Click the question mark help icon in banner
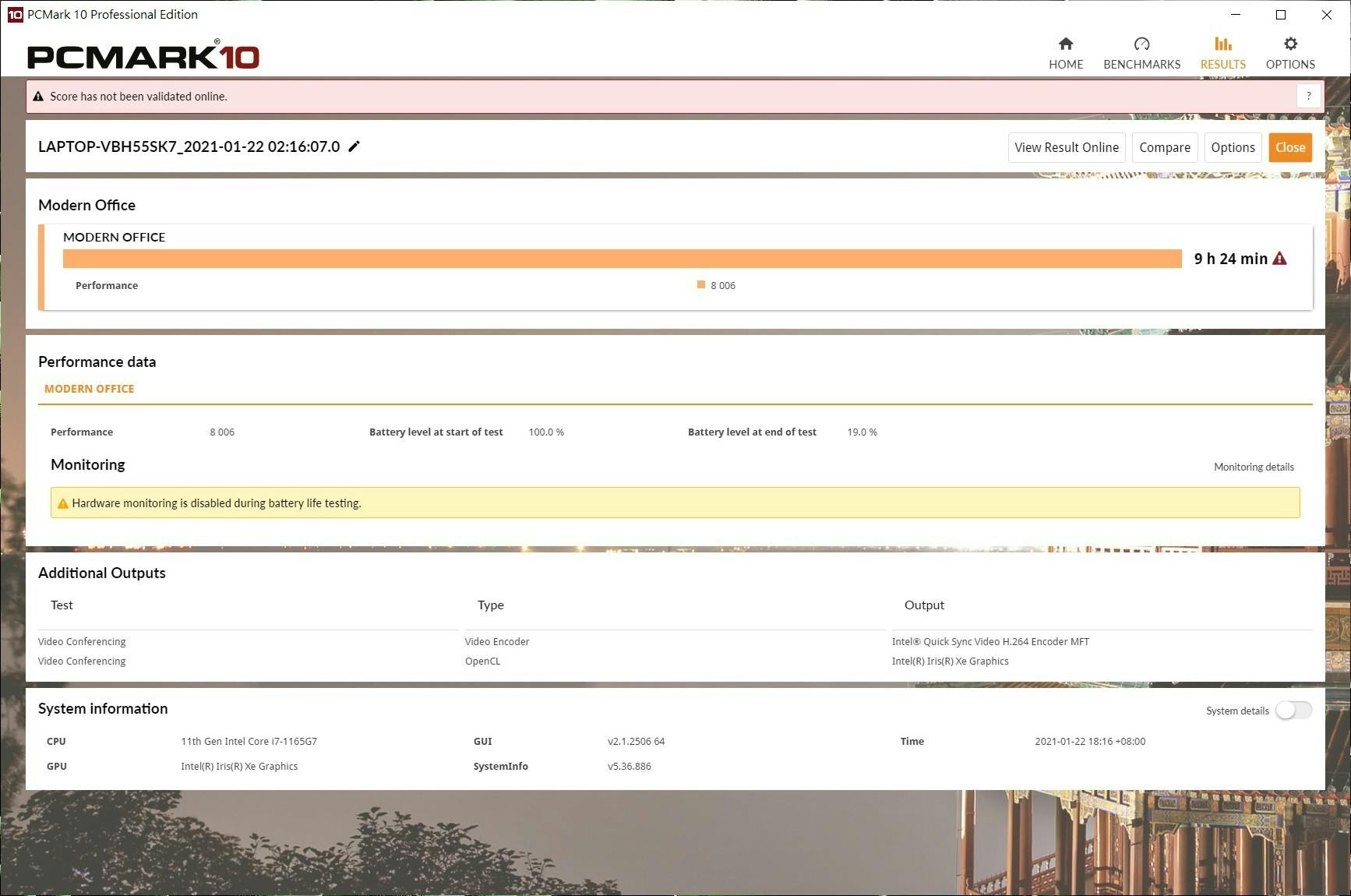This screenshot has width=1351, height=896. [x=1308, y=96]
